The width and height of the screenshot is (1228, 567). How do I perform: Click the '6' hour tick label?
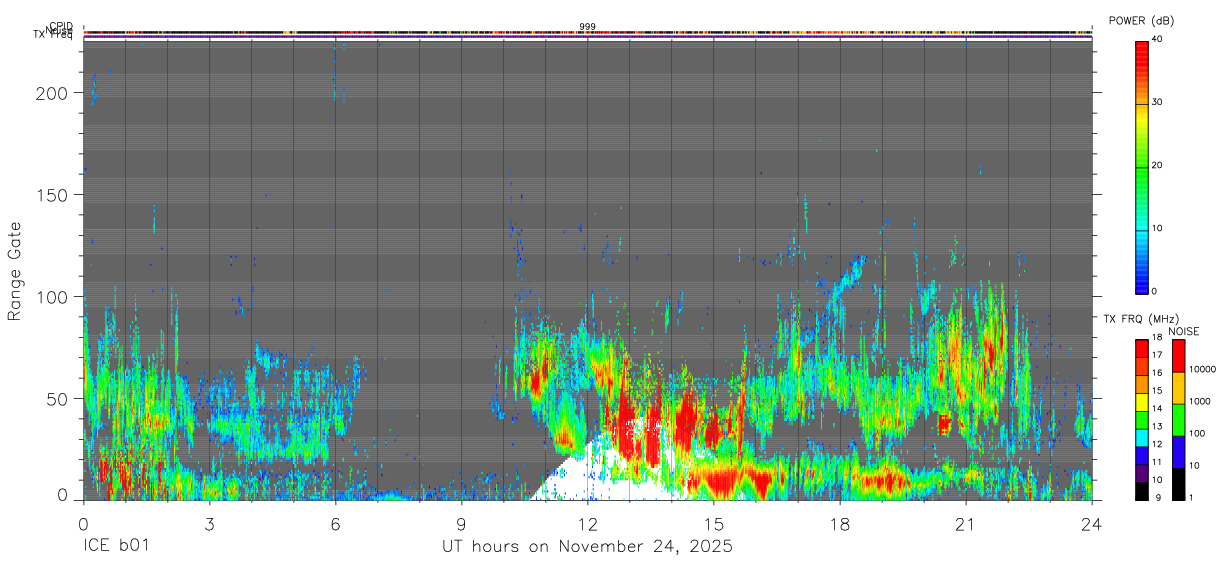[x=335, y=525]
